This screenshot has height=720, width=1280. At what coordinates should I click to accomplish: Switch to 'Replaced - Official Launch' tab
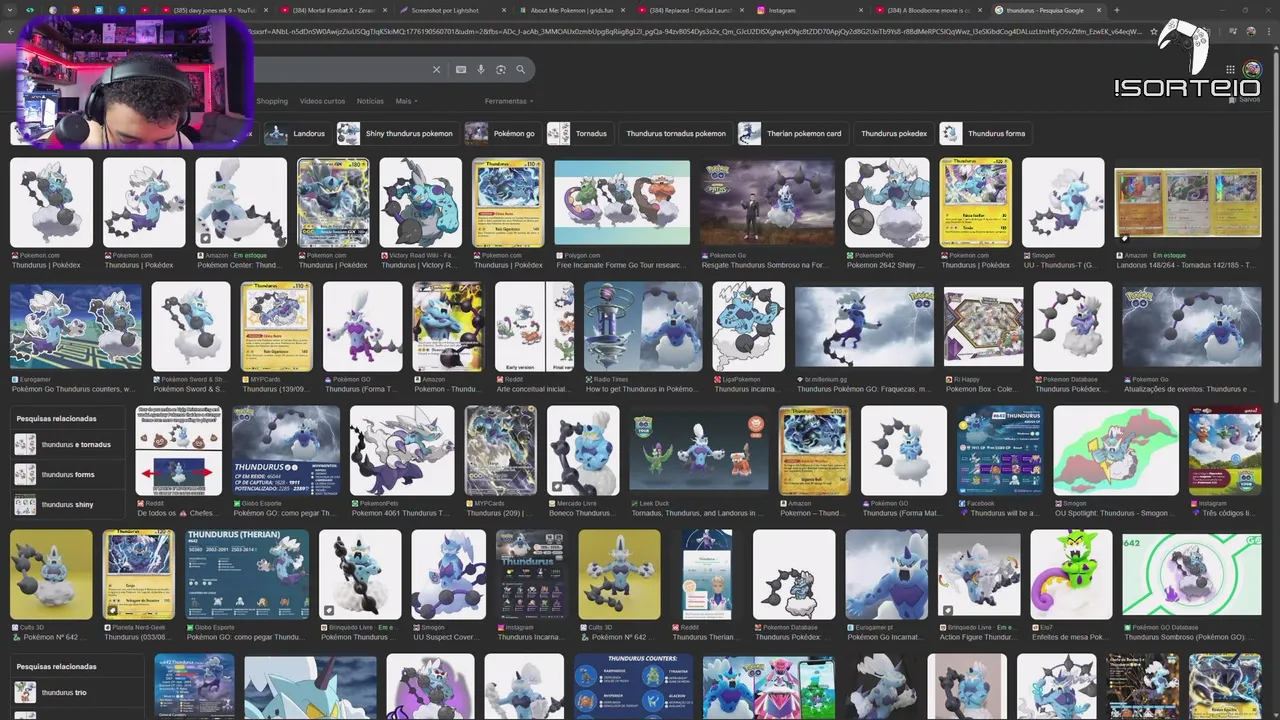690,10
